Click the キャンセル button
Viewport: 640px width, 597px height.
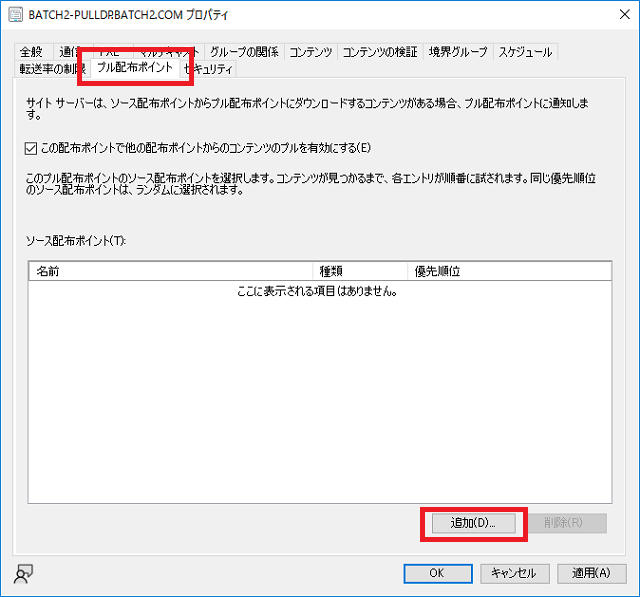pyautogui.click(x=515, y=573)
